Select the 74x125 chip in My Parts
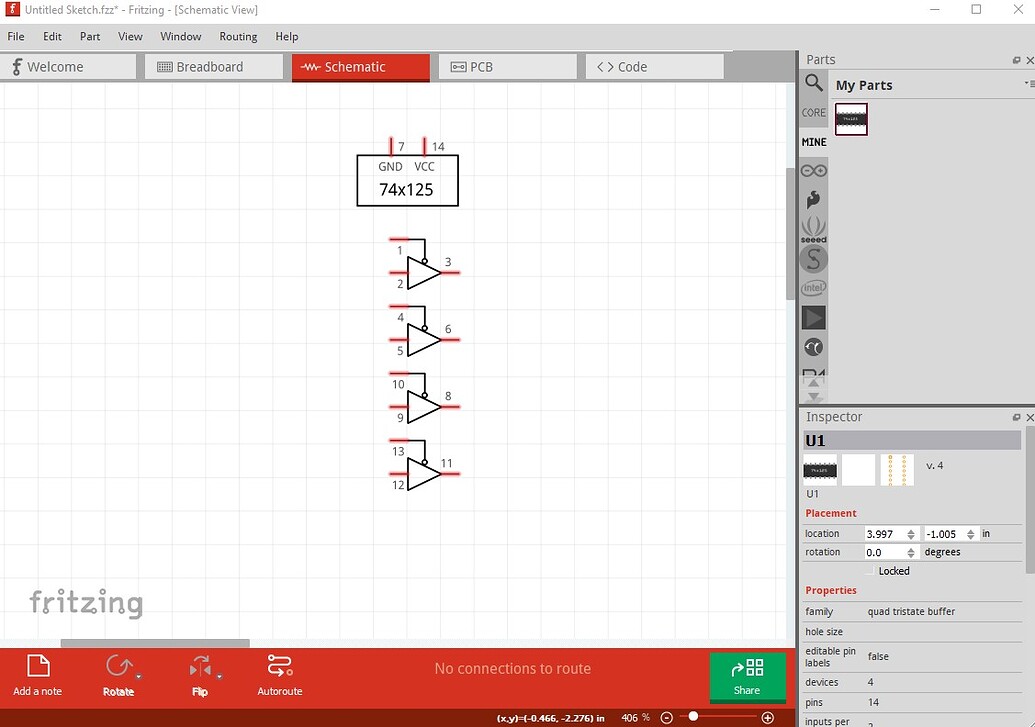 coord(851,119)
